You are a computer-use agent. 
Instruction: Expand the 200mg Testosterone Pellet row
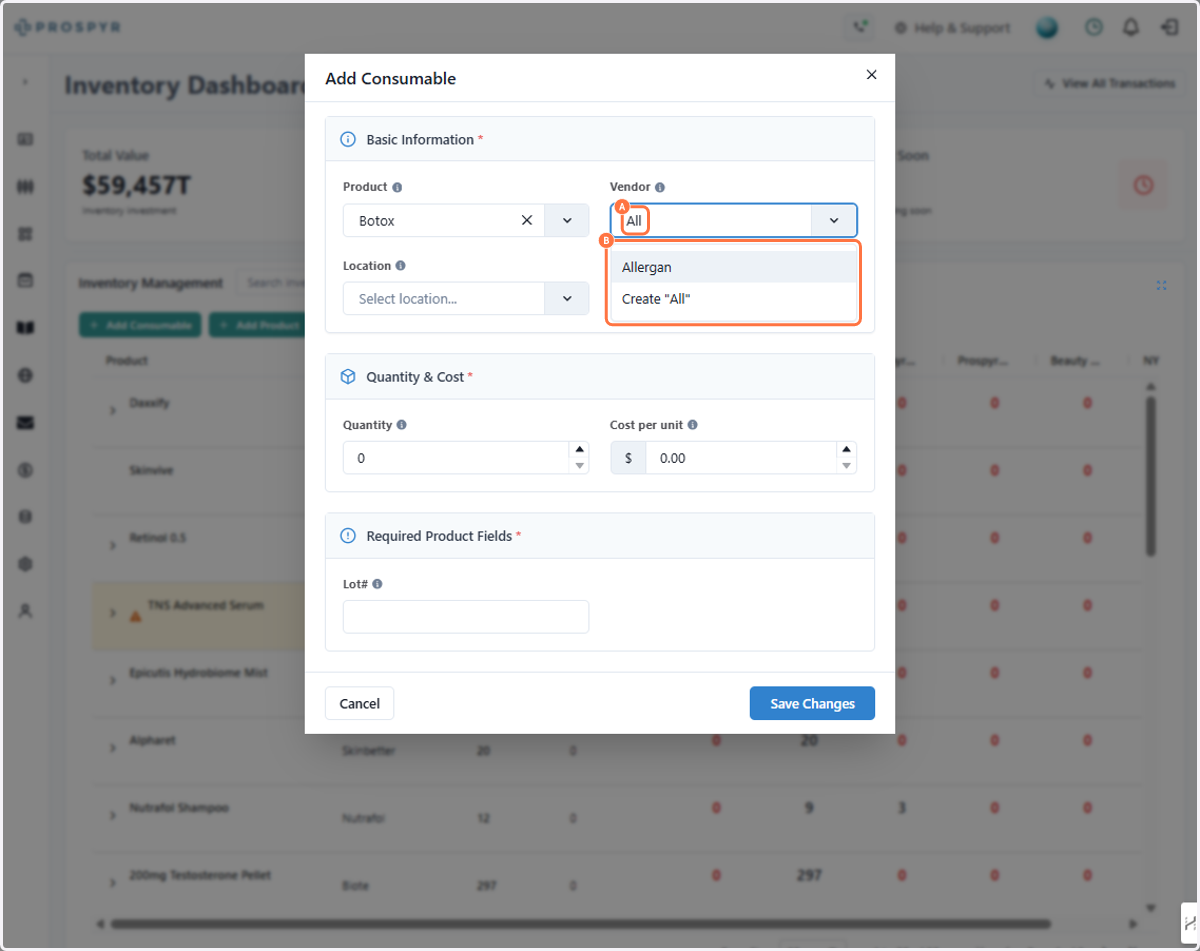[x=113, y=882]
